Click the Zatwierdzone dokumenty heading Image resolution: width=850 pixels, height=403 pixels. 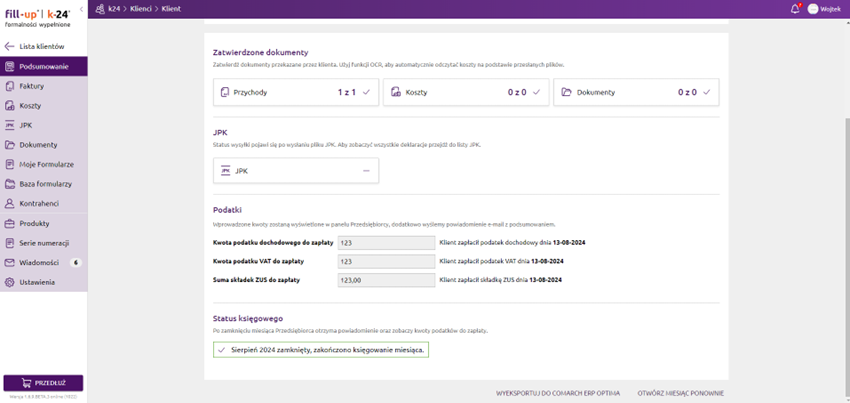[x=261, y=53]
